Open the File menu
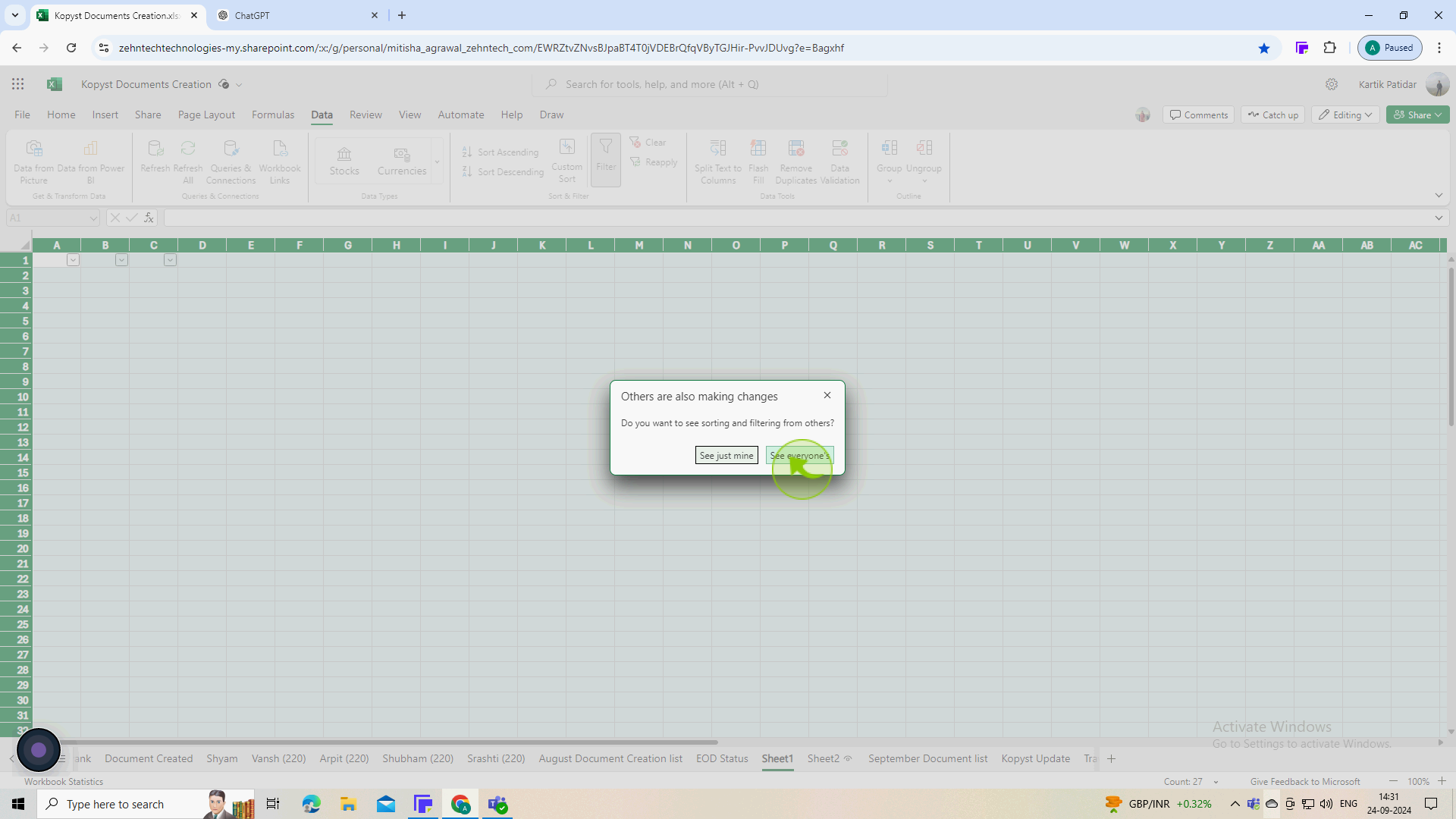 point(22,115)
